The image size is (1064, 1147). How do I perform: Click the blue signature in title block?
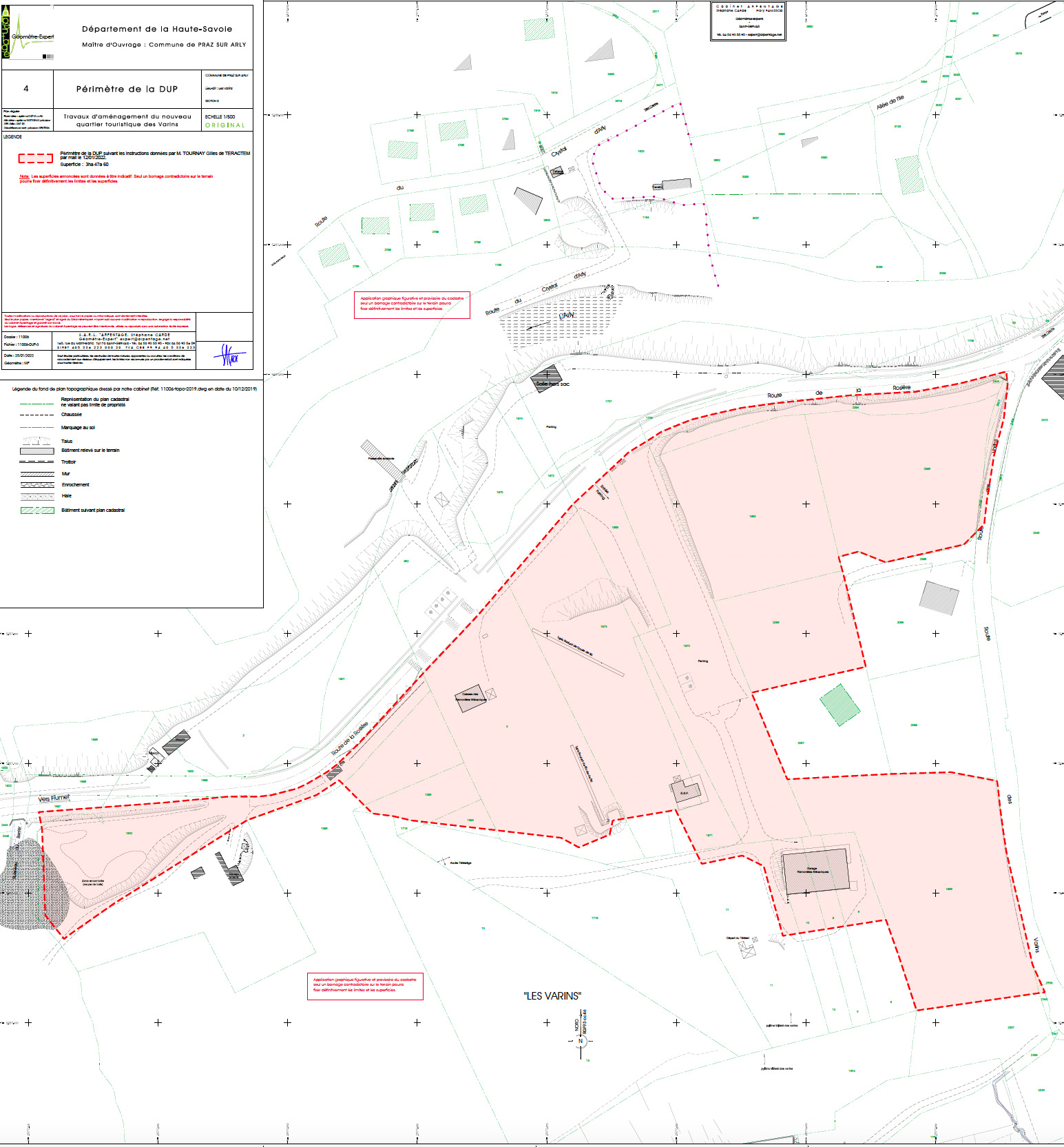click(229, 355)
